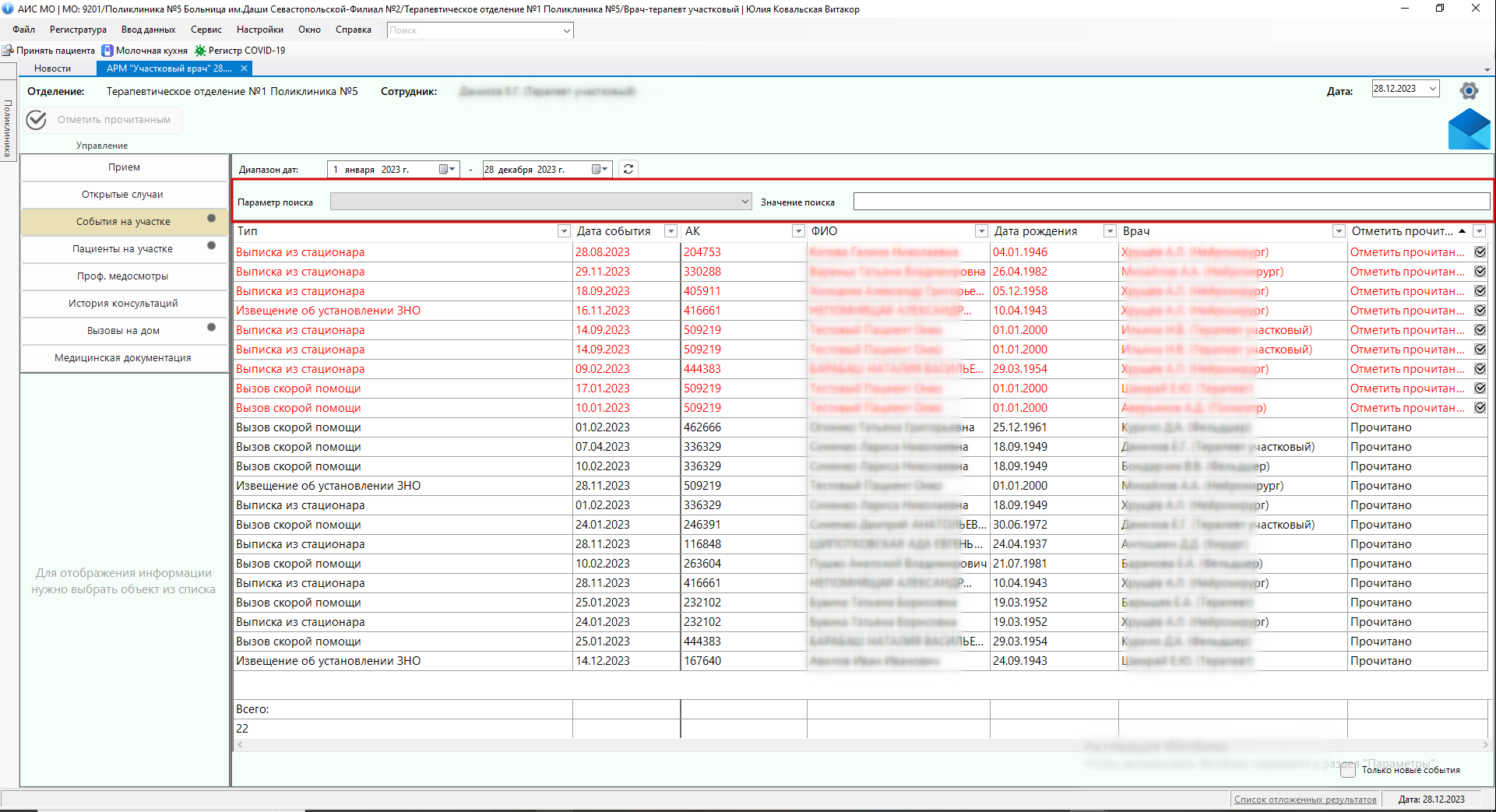Open the Файл menu
This screenshot has height=812, width=1496.
24,30
